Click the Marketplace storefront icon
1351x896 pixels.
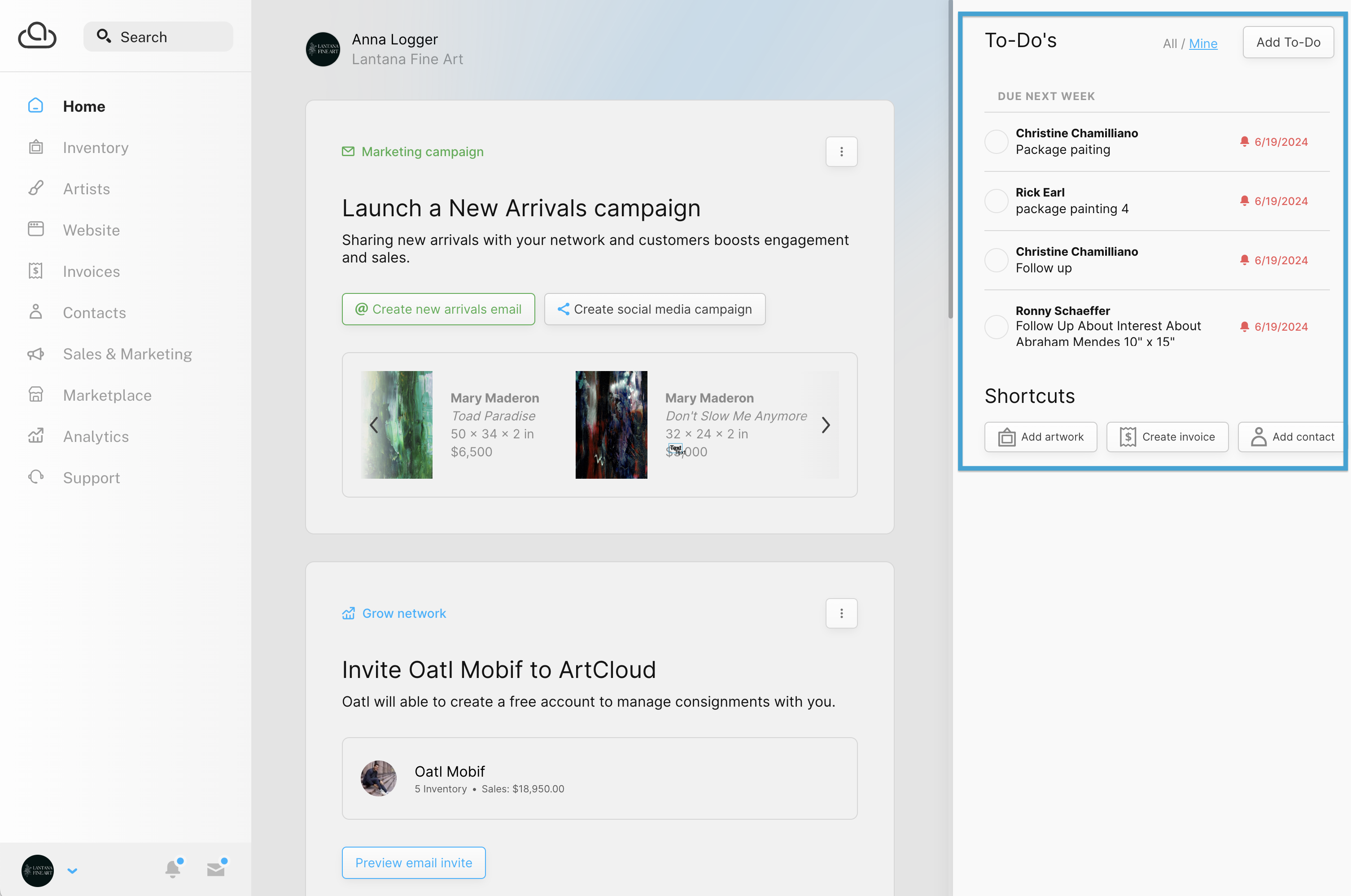(x=36, y=395)
